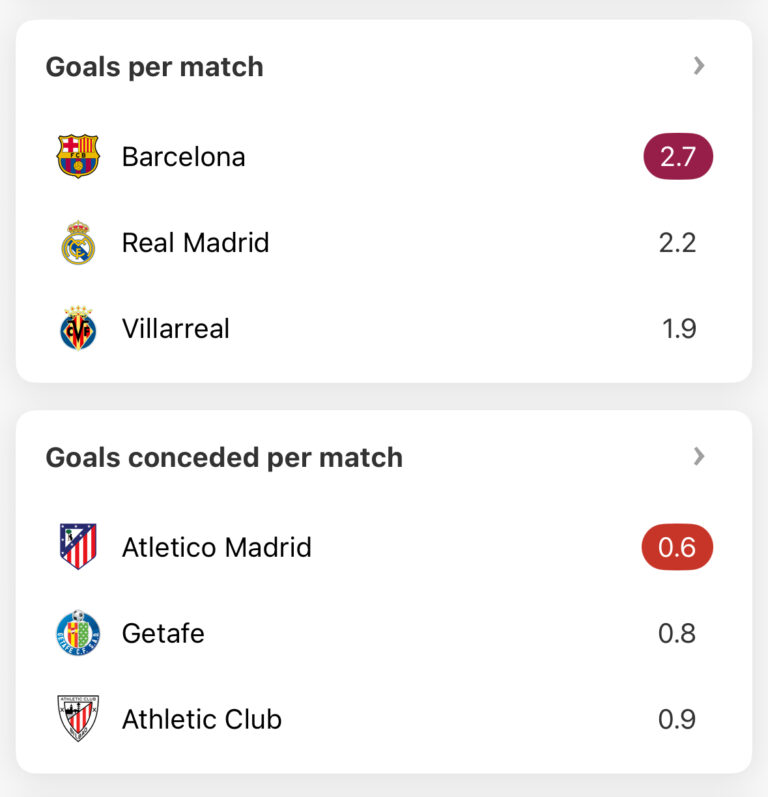Click the Villarreal club crest
Screen dimensions: 768x797
[78, 329]
